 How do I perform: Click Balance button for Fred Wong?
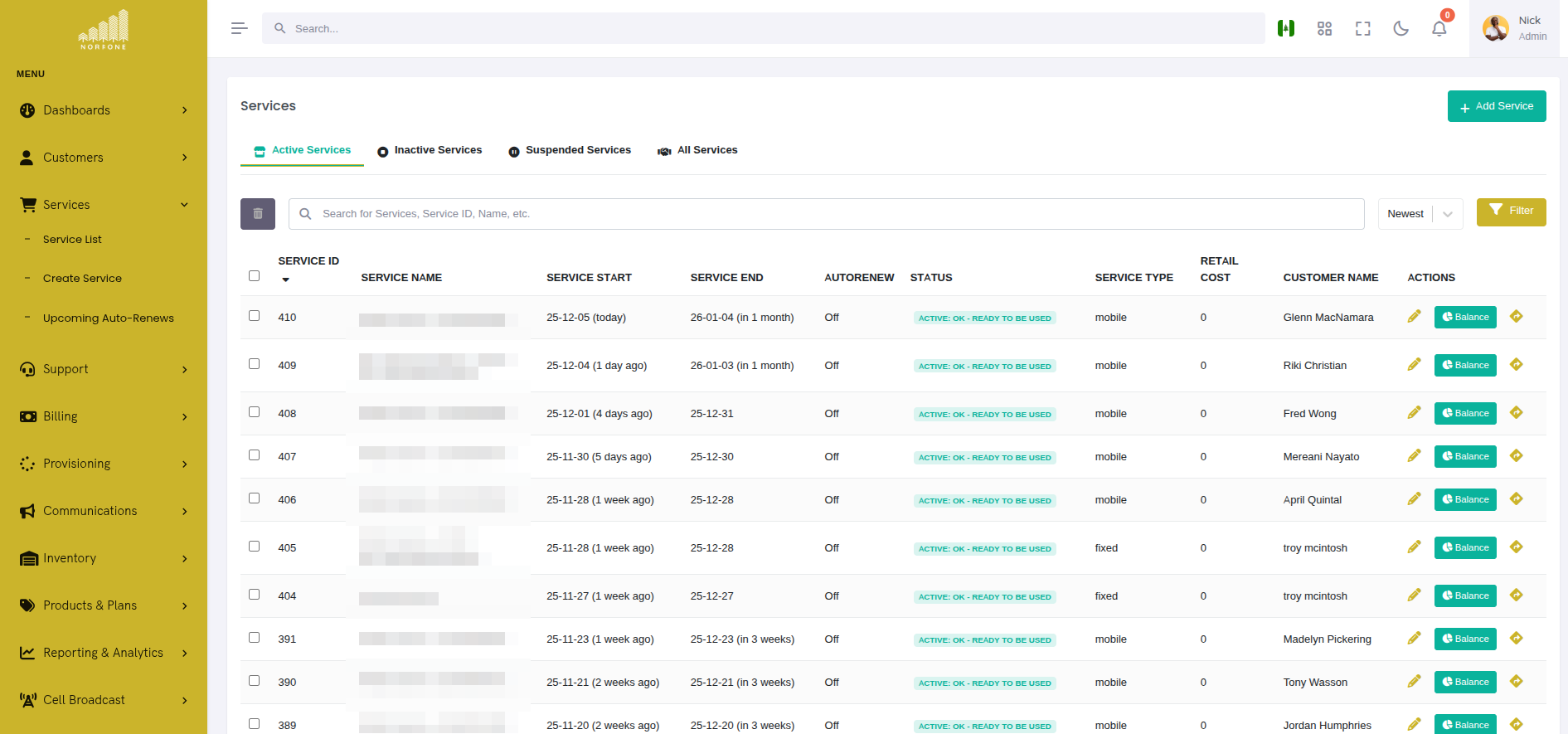(x=1464, y=413)
